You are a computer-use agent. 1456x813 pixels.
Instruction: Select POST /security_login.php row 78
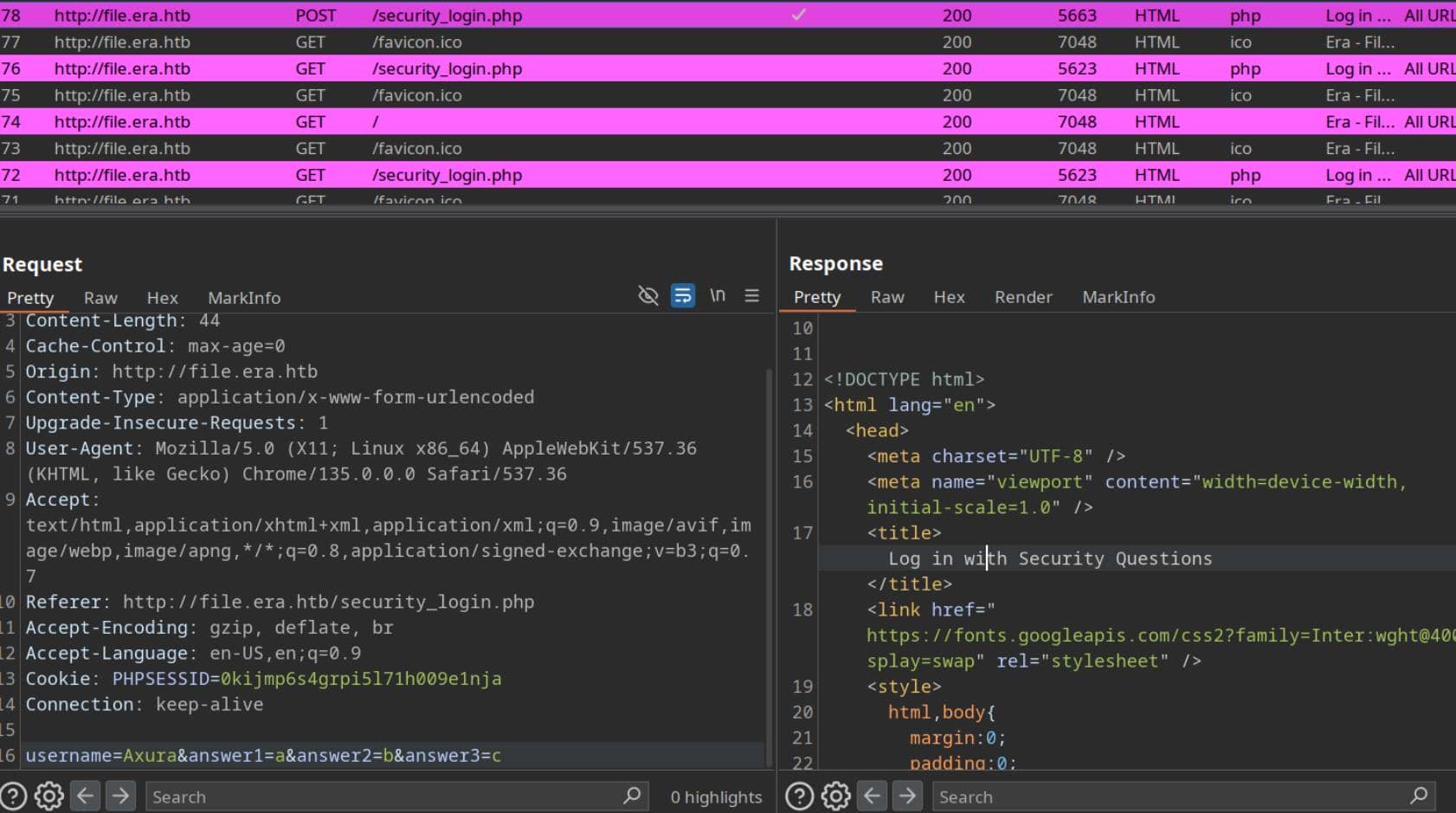447,16
